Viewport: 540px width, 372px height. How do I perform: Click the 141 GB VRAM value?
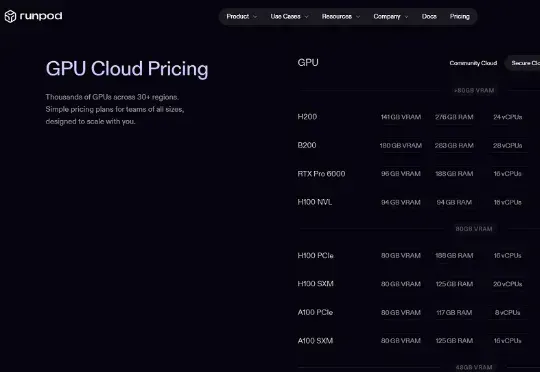(x=401, y=117)
